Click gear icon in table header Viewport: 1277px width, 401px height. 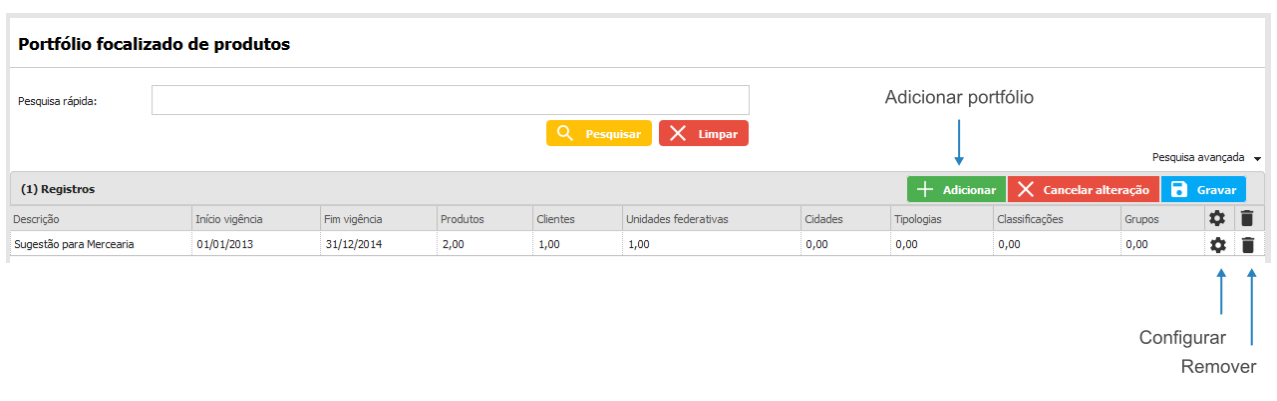[1217, 218]
